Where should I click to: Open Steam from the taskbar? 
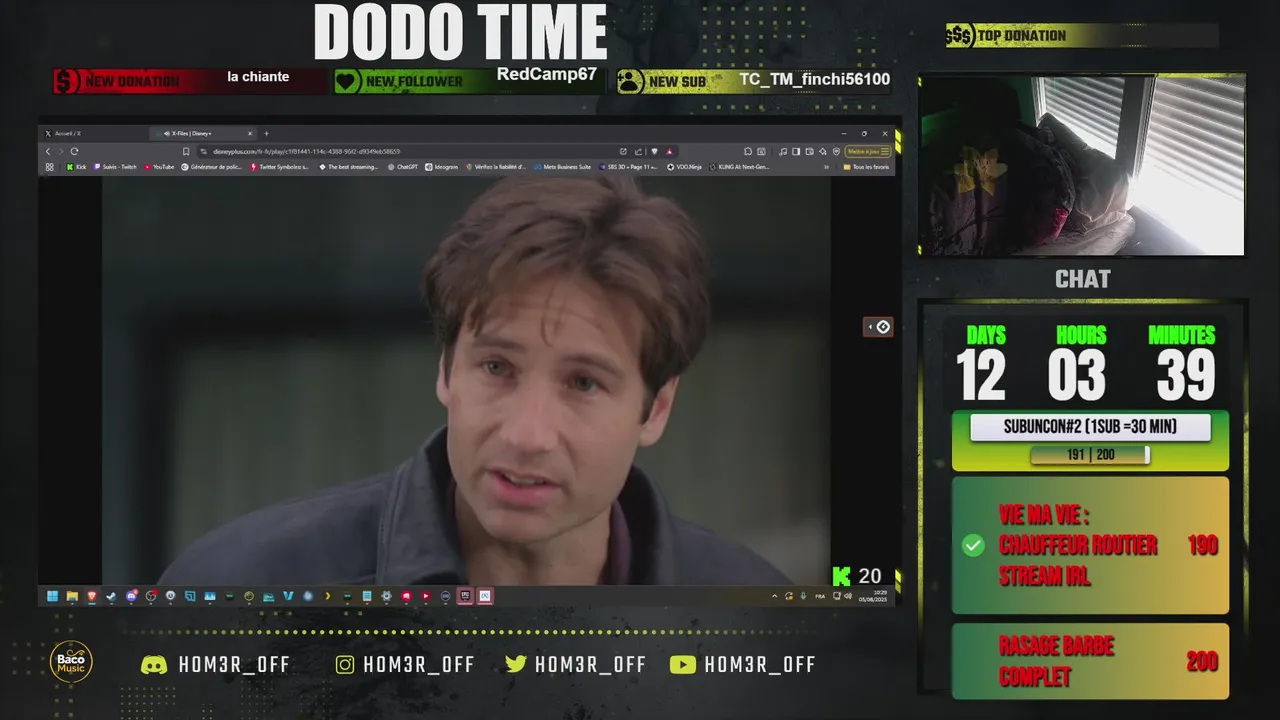111,596
